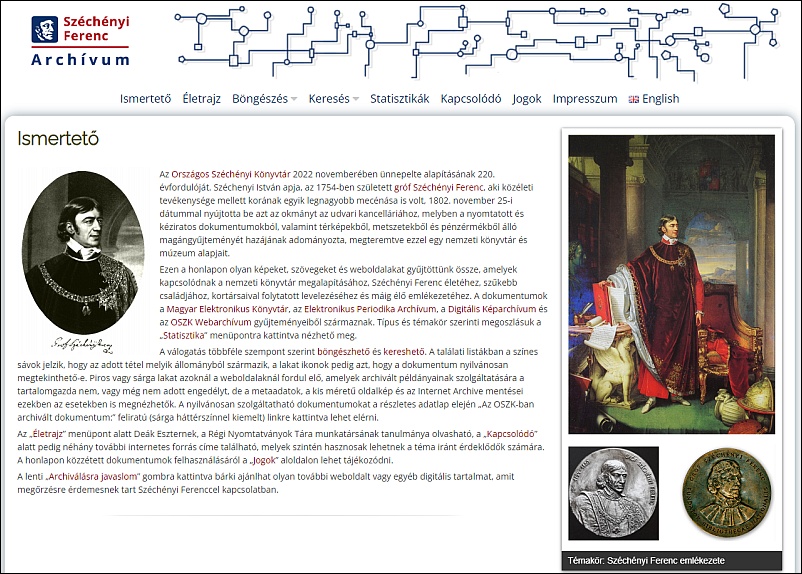
Task: Open the silver medal image
Action: [x=613, y=493]
